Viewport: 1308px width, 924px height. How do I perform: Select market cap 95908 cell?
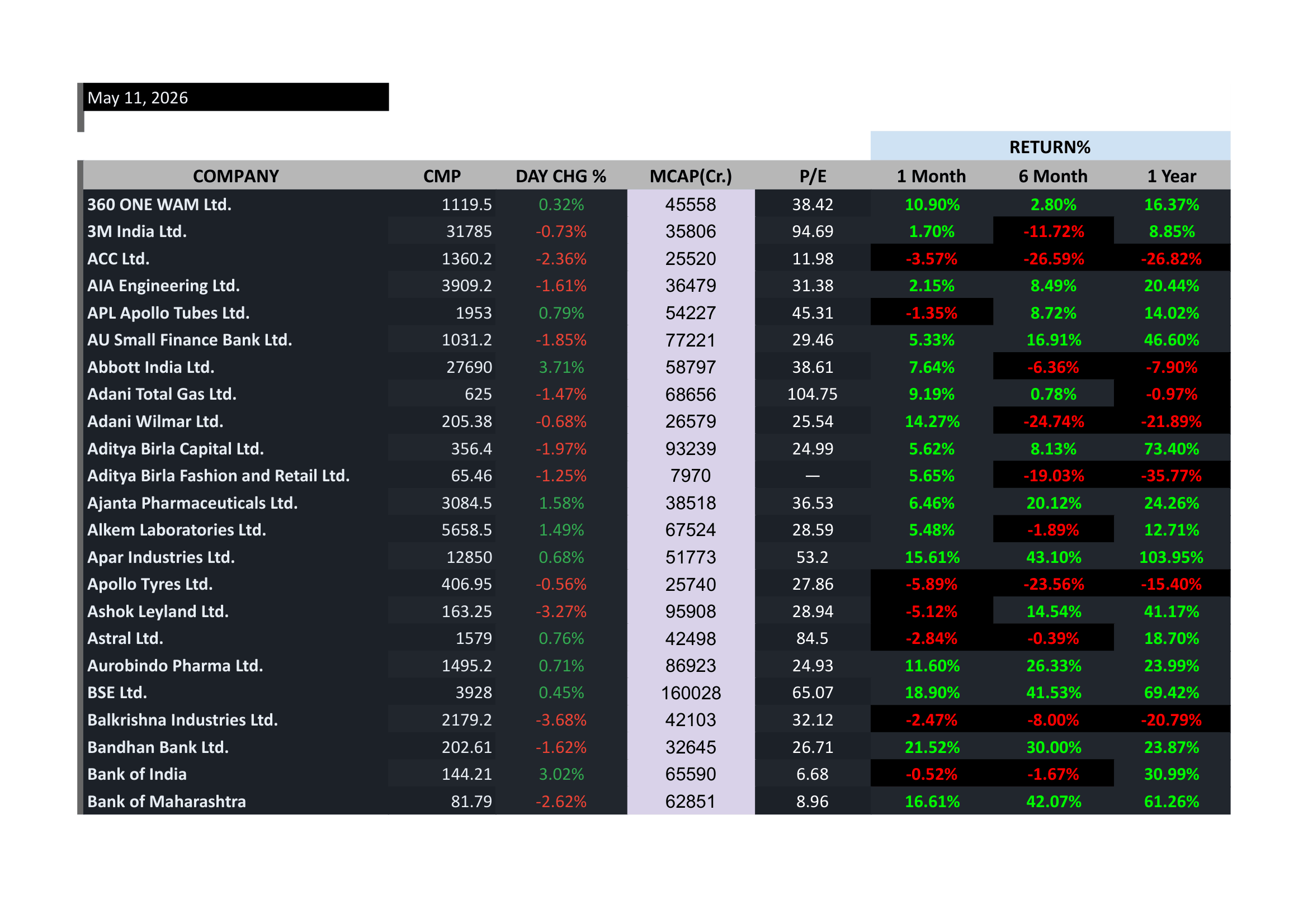click(691, 612)
